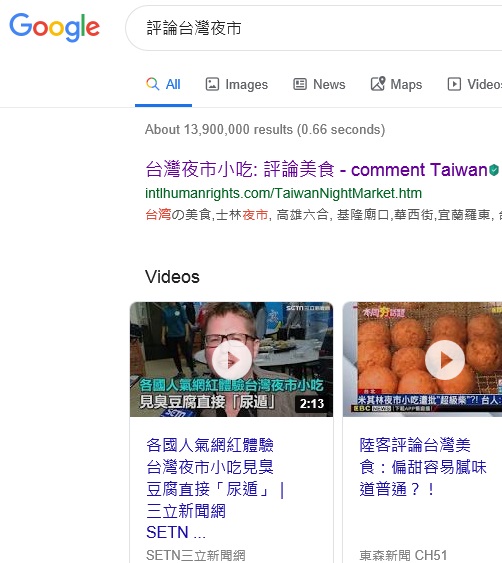Play the SETN stinky tofu video
This screenshot has height=563, width=502.
[232, 360]
